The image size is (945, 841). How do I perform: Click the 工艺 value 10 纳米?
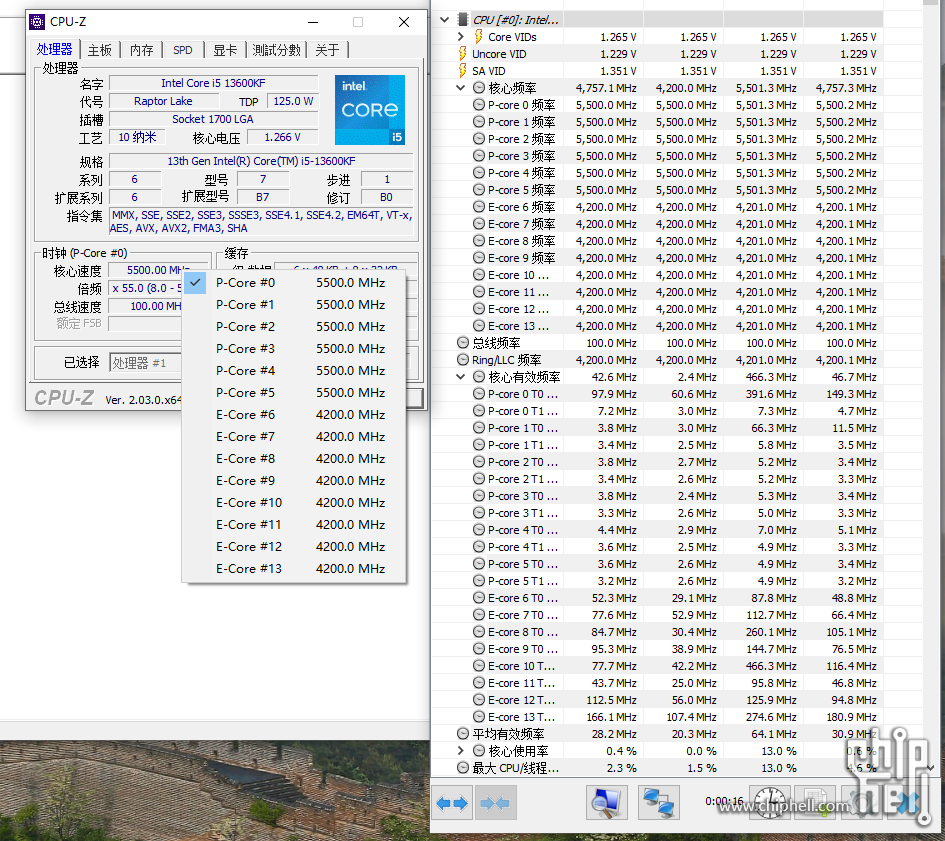click(x=137, y=137)
